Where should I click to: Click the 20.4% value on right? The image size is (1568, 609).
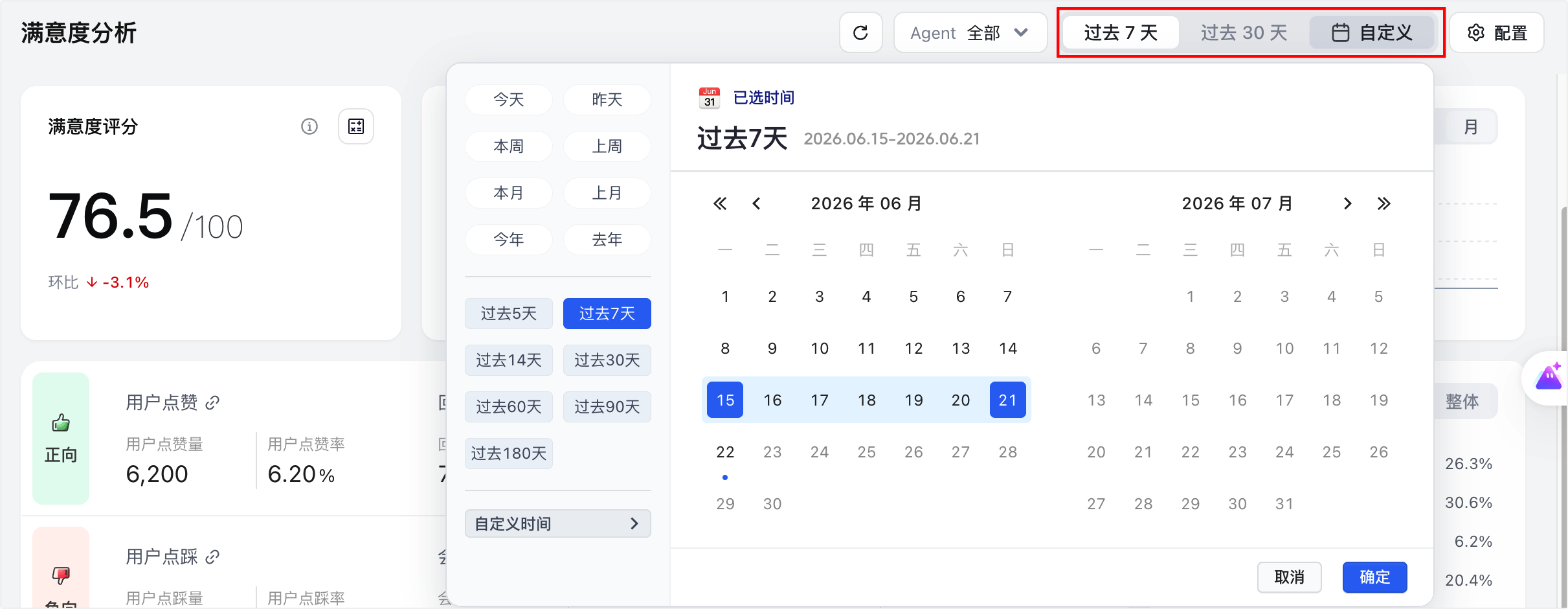coord(1468,580)
